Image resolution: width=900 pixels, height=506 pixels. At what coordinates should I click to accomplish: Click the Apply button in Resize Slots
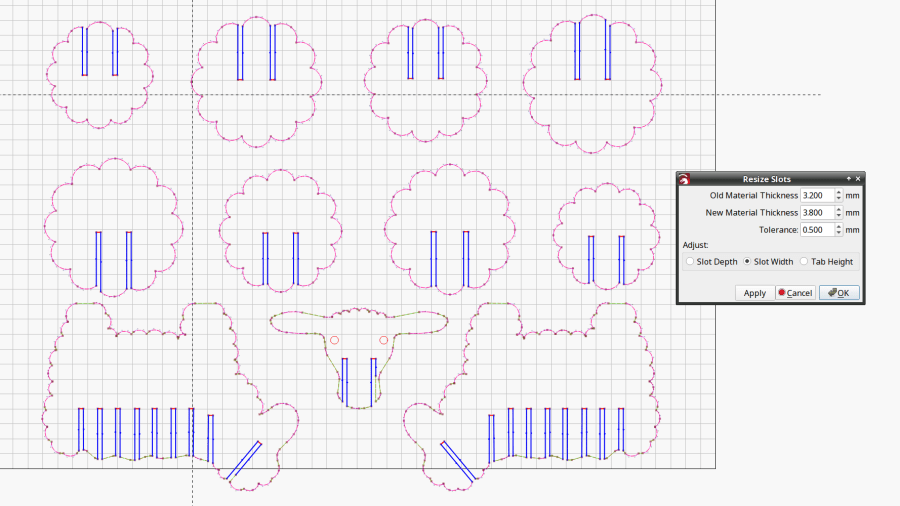pos(755,293)
